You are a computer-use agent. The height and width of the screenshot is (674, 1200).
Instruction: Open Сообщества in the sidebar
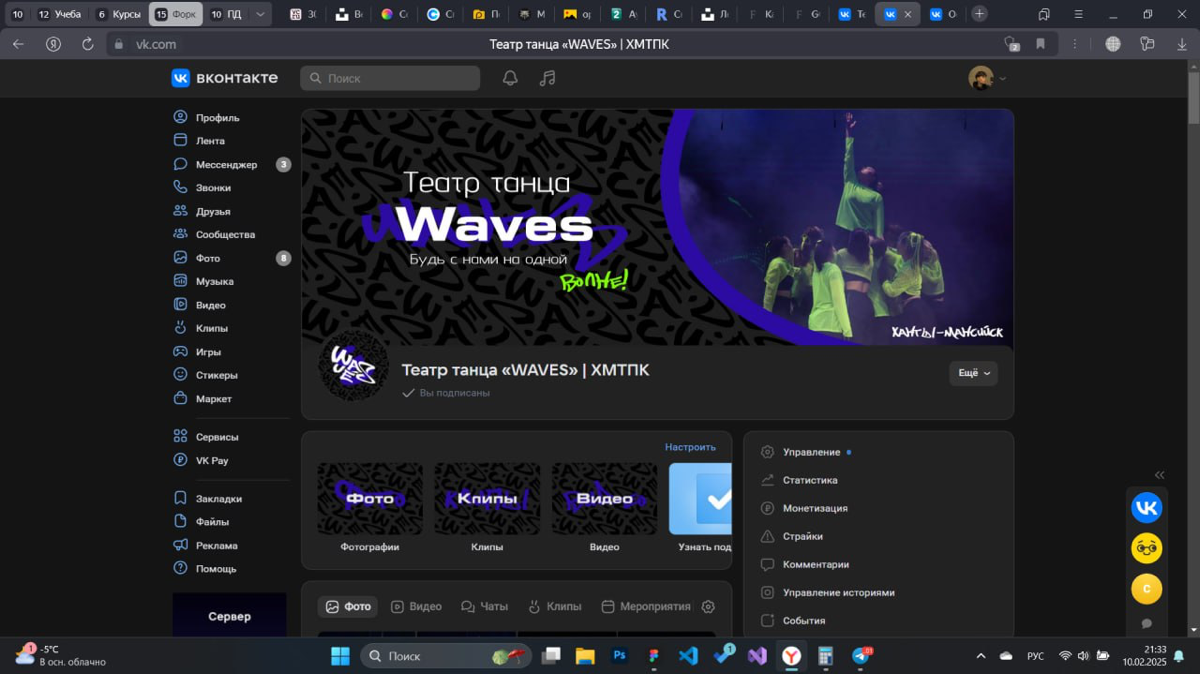click(214, 235)
